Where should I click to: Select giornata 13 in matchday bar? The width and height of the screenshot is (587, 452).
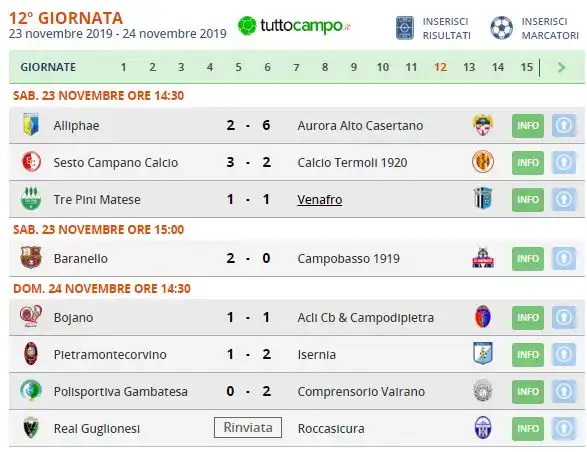[469, 67]
